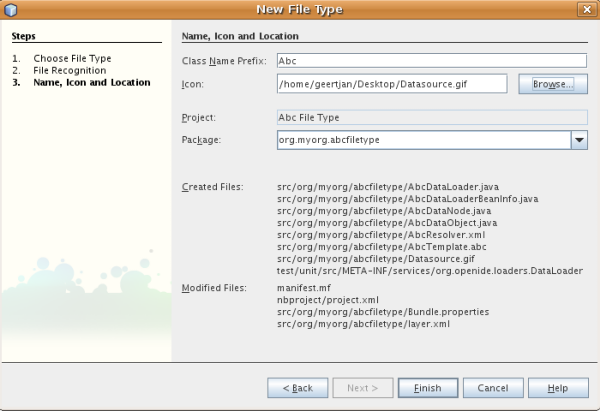Click the Class Name Prefix field

(431, 62)
